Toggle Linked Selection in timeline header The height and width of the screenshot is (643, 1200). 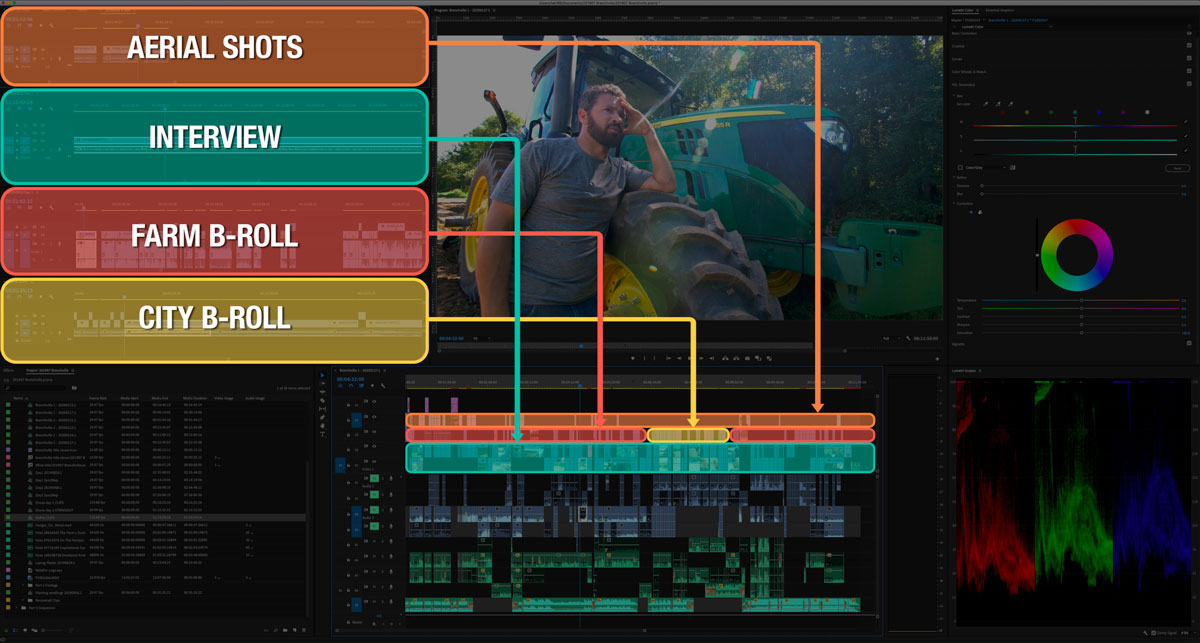tap(361, 386)
